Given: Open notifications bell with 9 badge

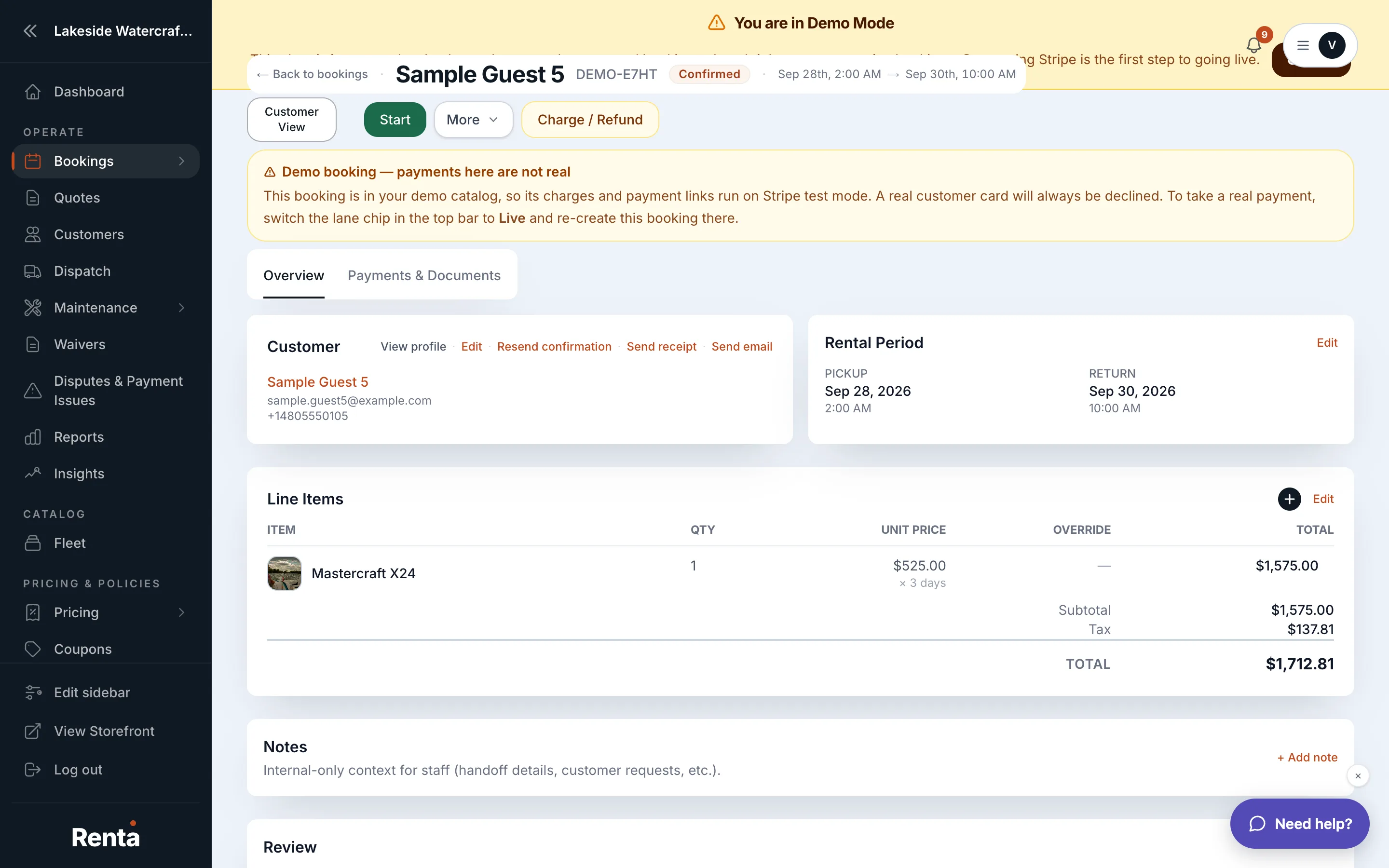Looking at the screenshot, I should 1254,45.
